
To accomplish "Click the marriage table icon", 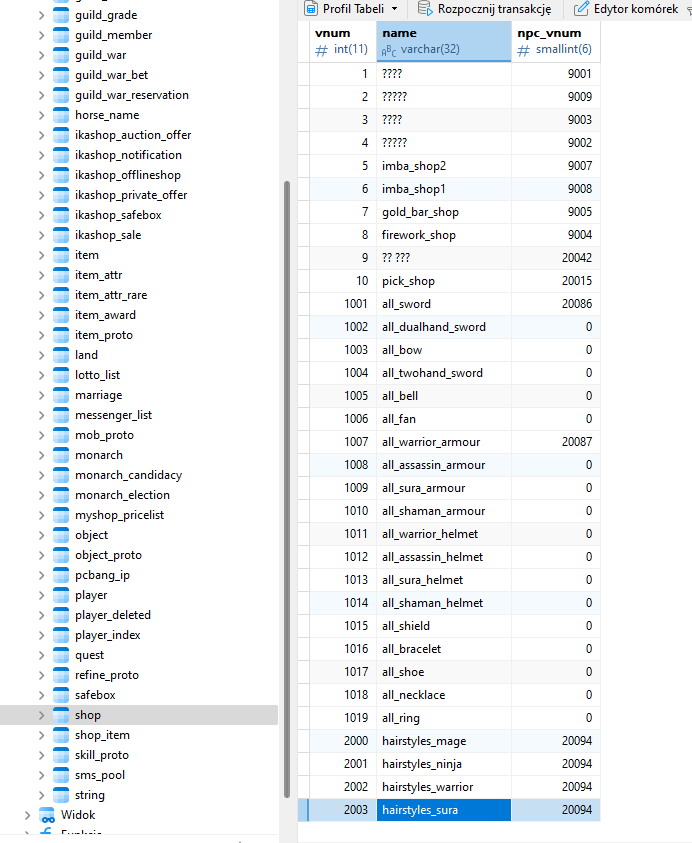I will (x=61, y=396).
